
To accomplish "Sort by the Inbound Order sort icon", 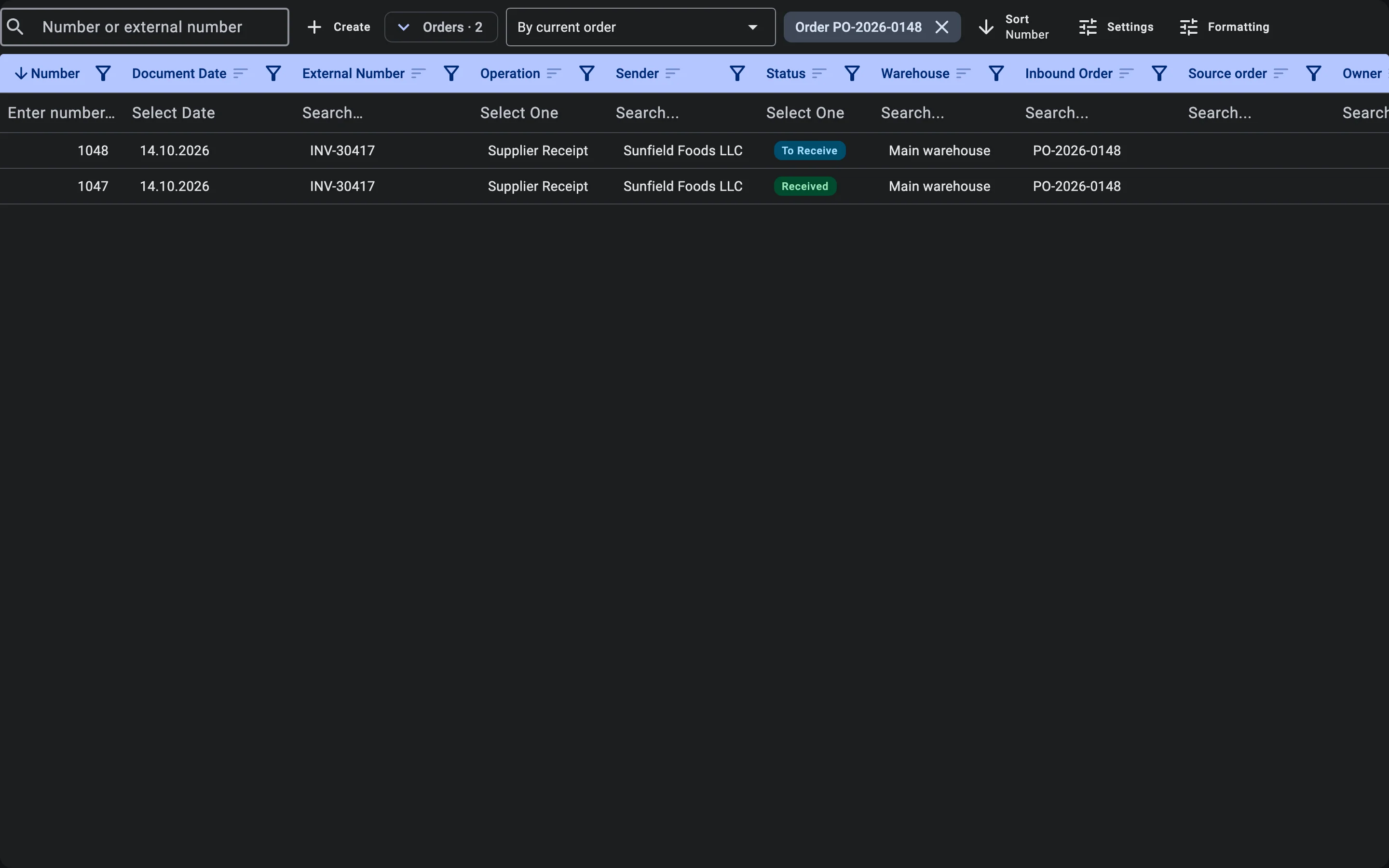I will click(1126, 73).
